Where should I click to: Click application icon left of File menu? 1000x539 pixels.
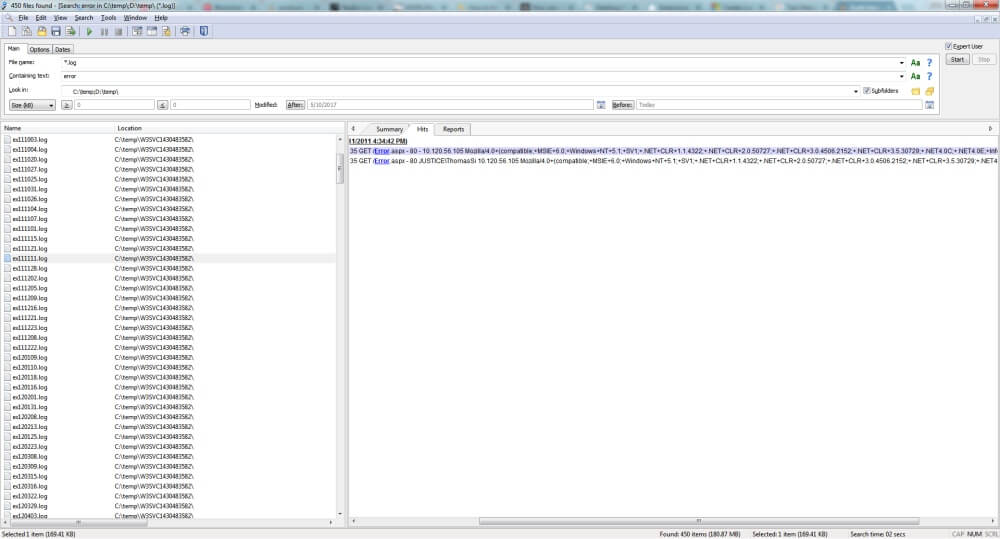tap(8, 18)
